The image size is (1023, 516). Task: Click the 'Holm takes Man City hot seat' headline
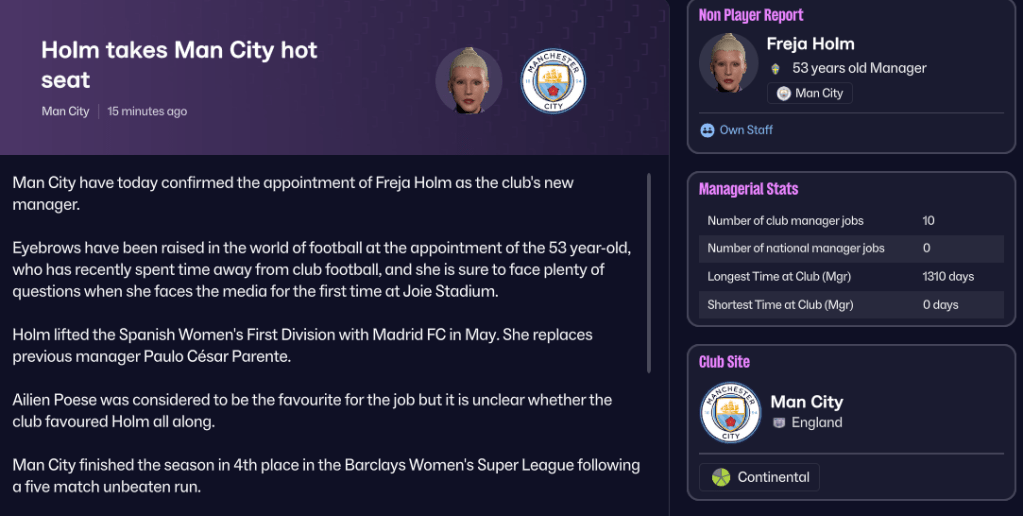179,64
